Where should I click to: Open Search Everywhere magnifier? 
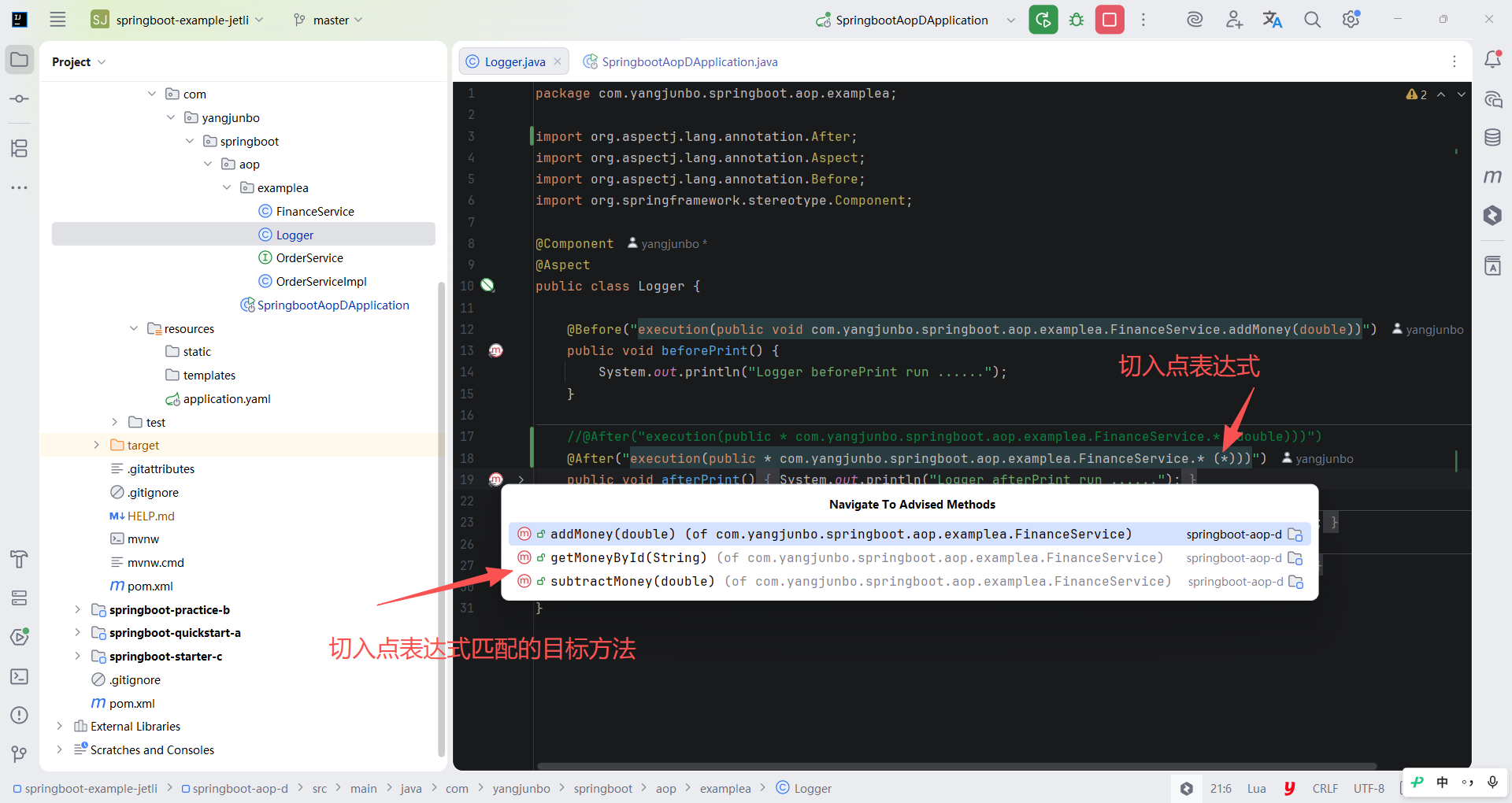pyautogui.click(x=1312, y=20)
